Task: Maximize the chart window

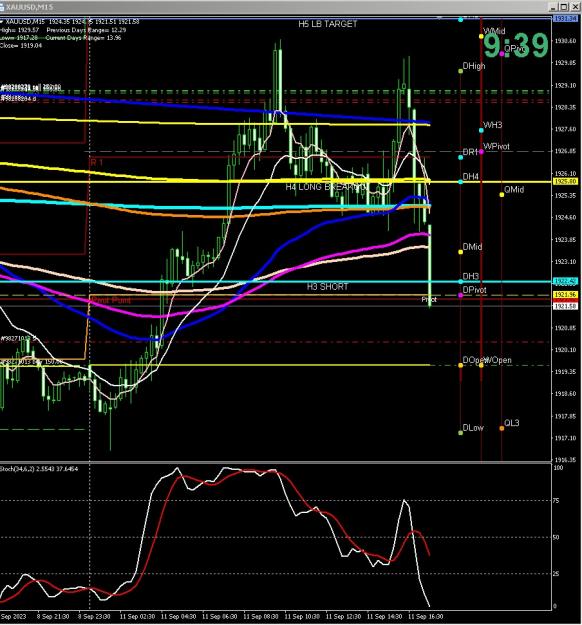Action: [564, 7]
